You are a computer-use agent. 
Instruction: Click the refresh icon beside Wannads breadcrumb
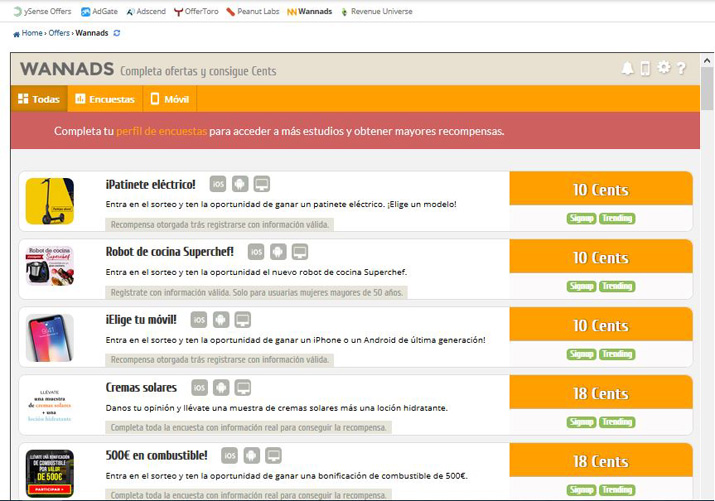[117, 33]
